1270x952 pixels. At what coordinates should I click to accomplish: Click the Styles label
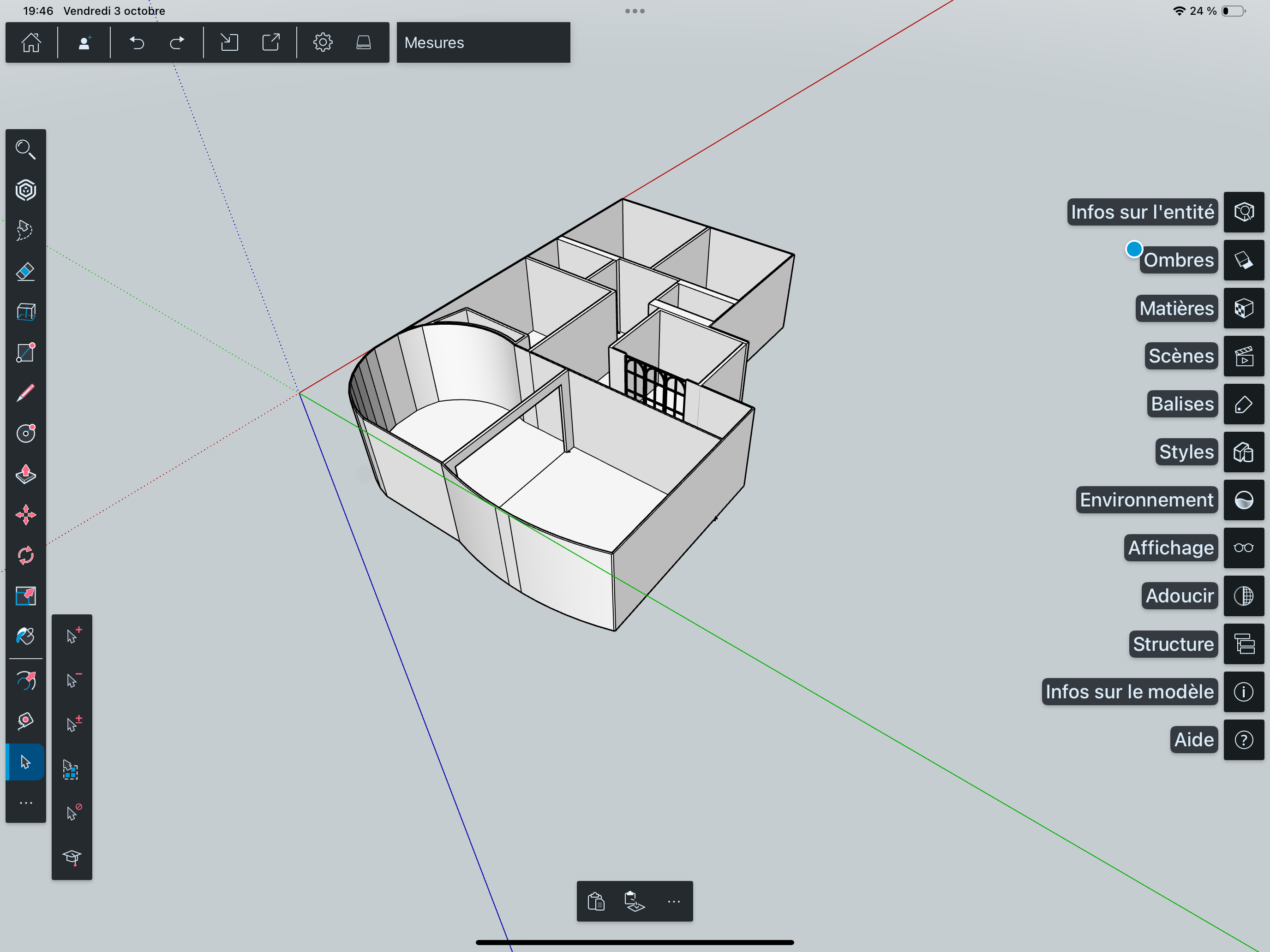(1186, 452)
